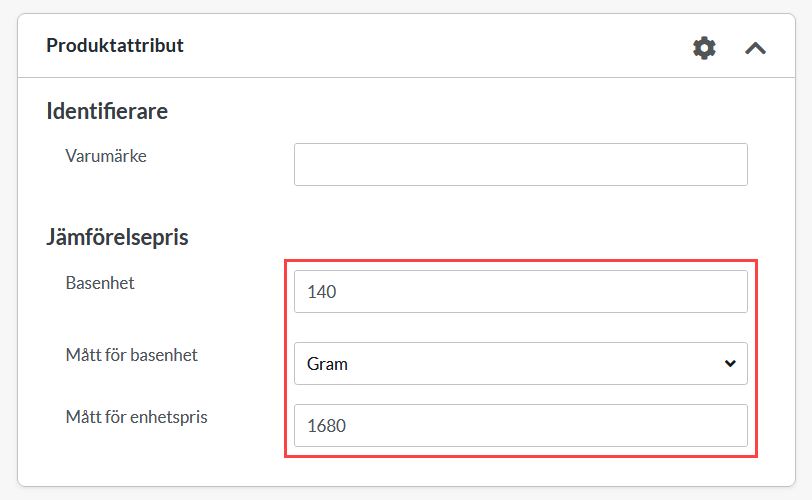This screenshot has height=500, width=812.
Task: Select the Gram value text in dropdown
Action: coord(328,364)
